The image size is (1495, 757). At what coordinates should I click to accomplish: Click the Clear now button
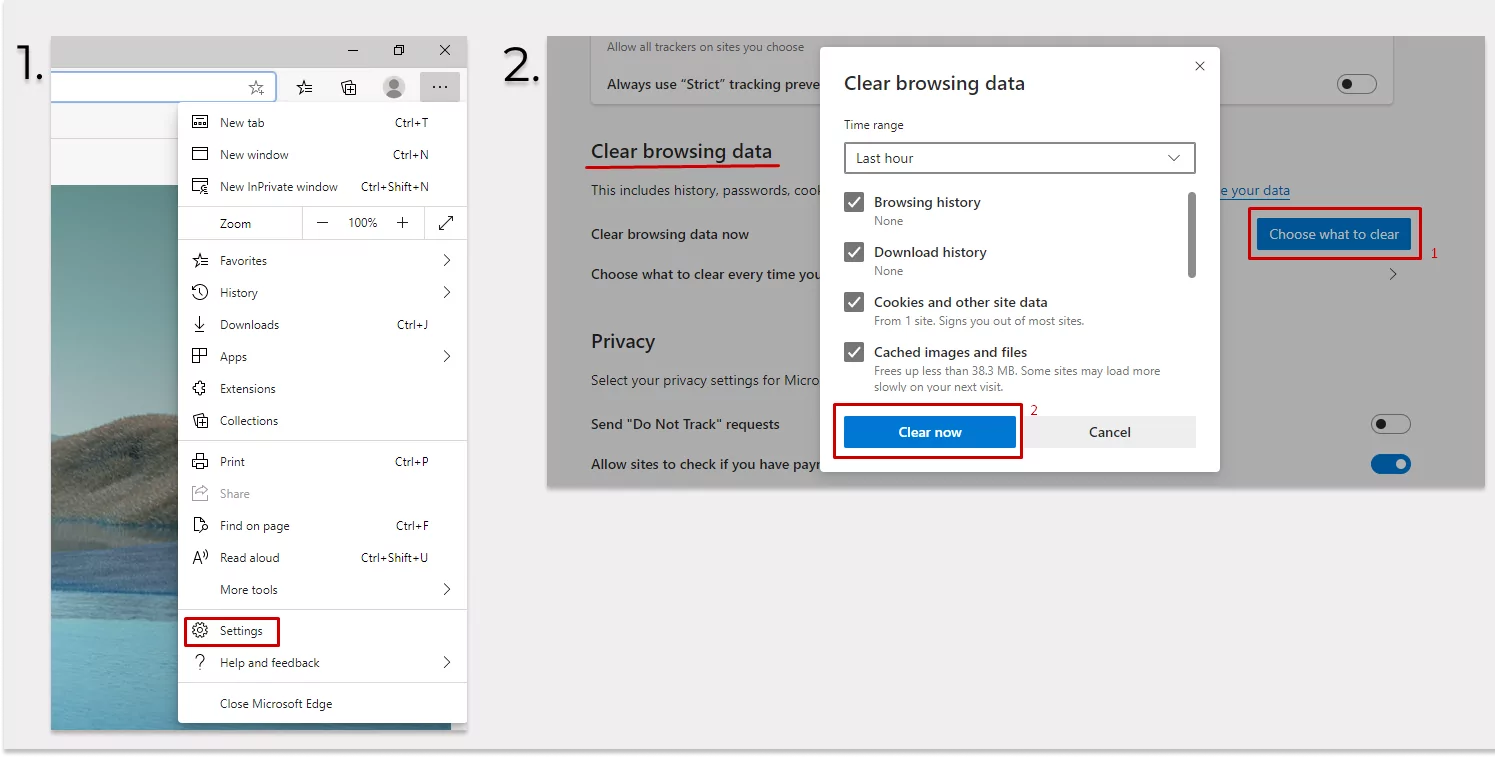coord(930,432)
